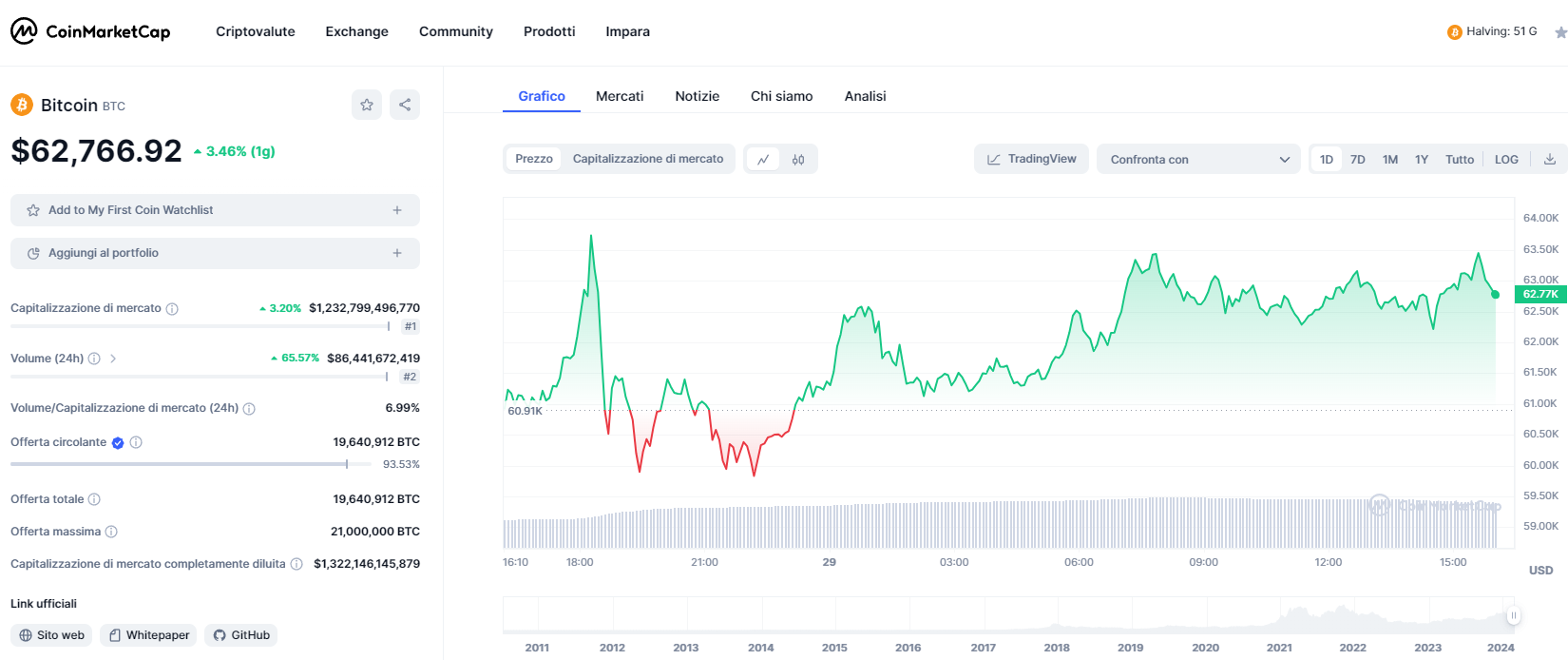Click the Halving countdown indicator
The image size is (1568, 660).
coord(1492,31)
